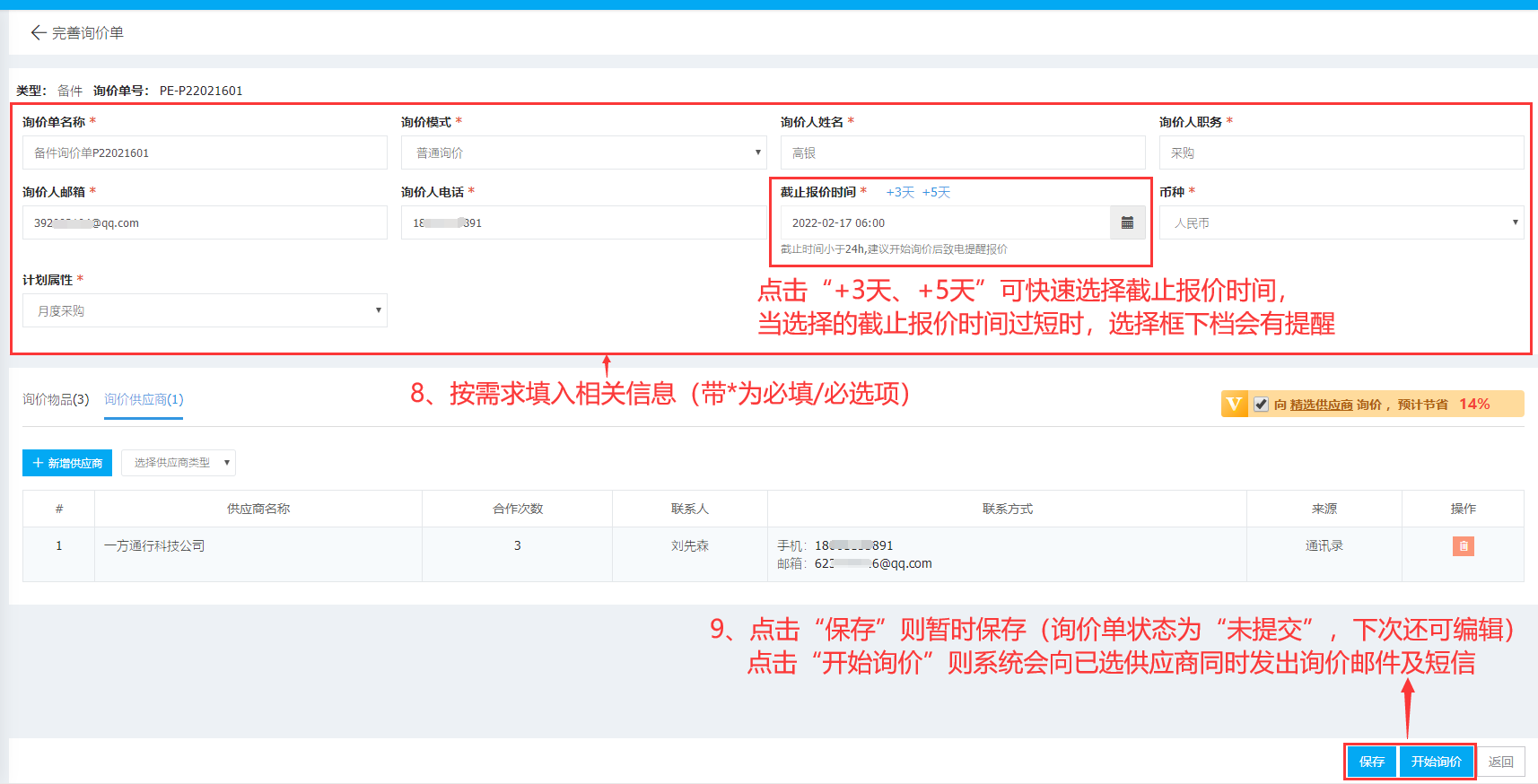This screenshot has height=784, width=1538.
Task: Click the 供应商名称 column header
Action: click(258, 509)
